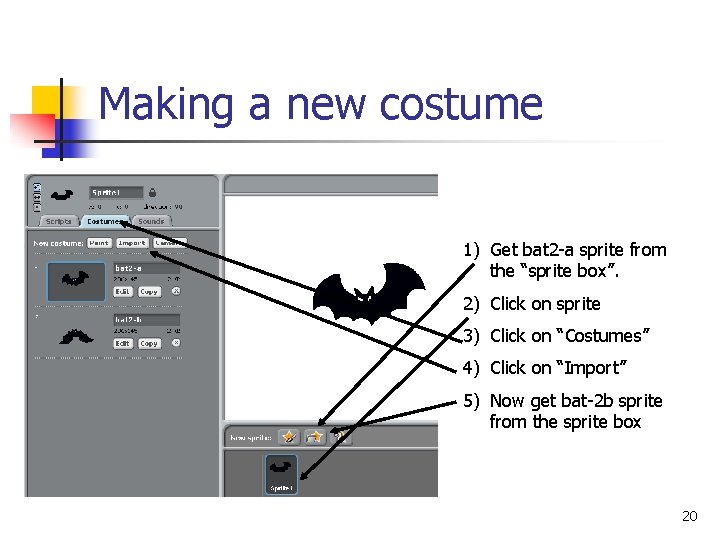Image resolution: width=720 pixels, height=540 pixels.
Task: Click the slide title 'Making a new costume'
Action: 321,104
